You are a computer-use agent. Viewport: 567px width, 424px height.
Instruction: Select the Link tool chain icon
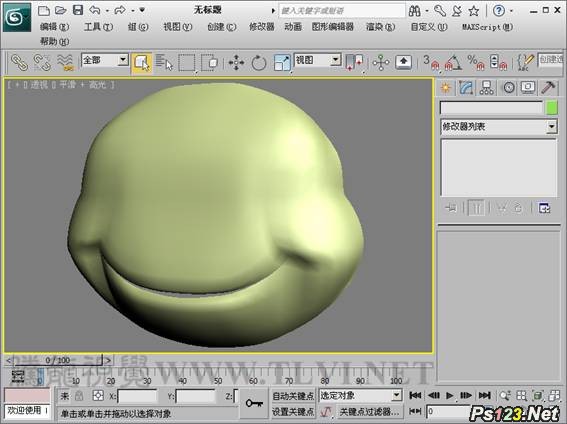click(19, 62)
